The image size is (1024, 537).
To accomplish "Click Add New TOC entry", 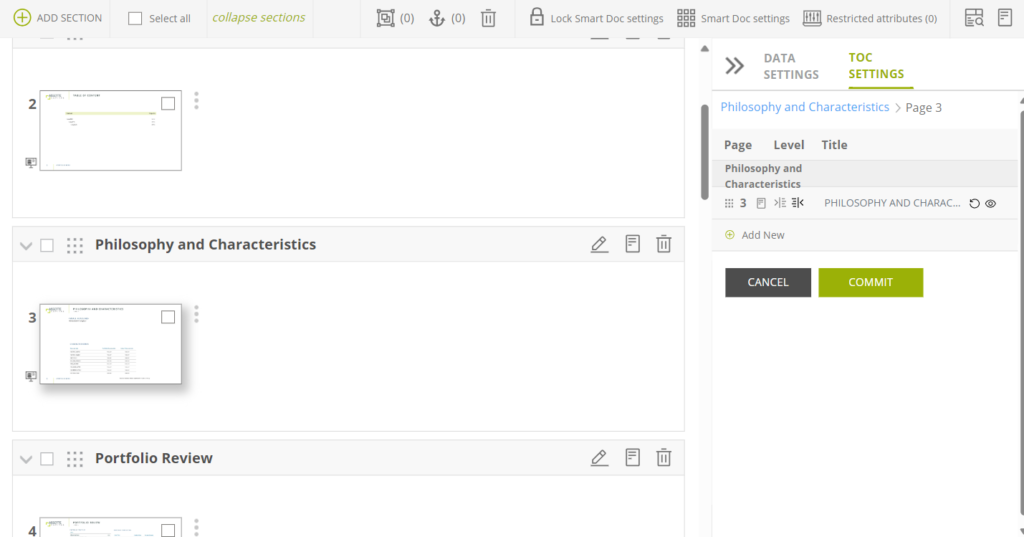I will 755,235.
